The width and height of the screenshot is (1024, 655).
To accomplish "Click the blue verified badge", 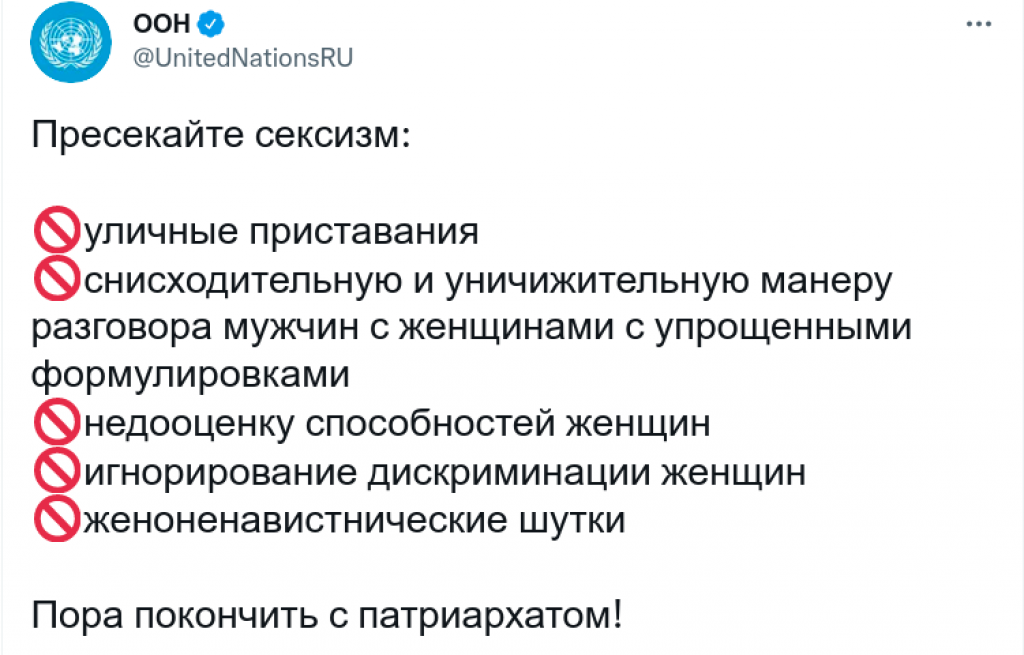I will [211, 24].
